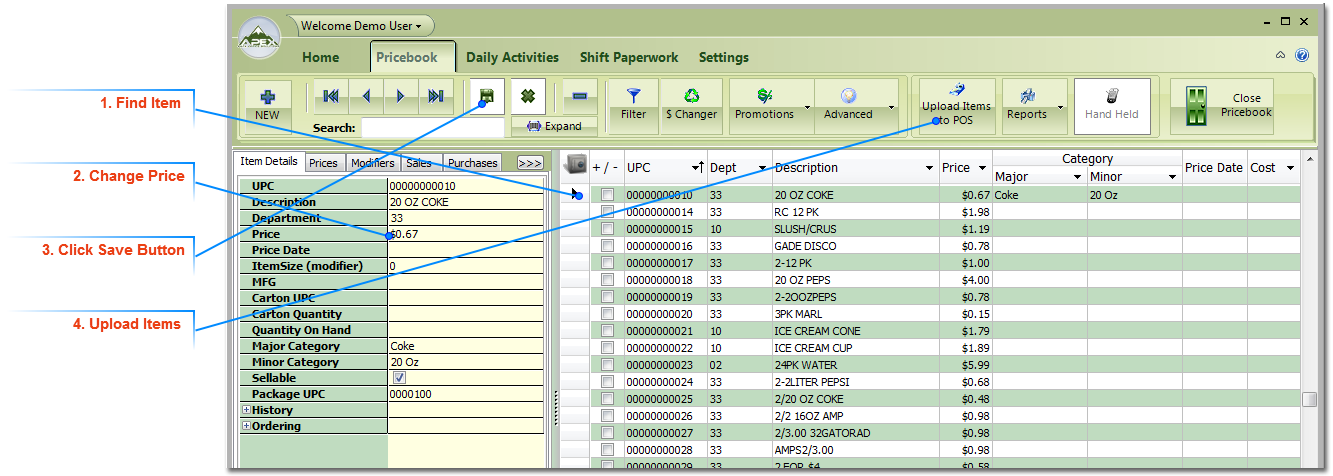The image size is (1333, 476).
Task: Click the NEW item plus icon
Action: (x=267, y=98)
